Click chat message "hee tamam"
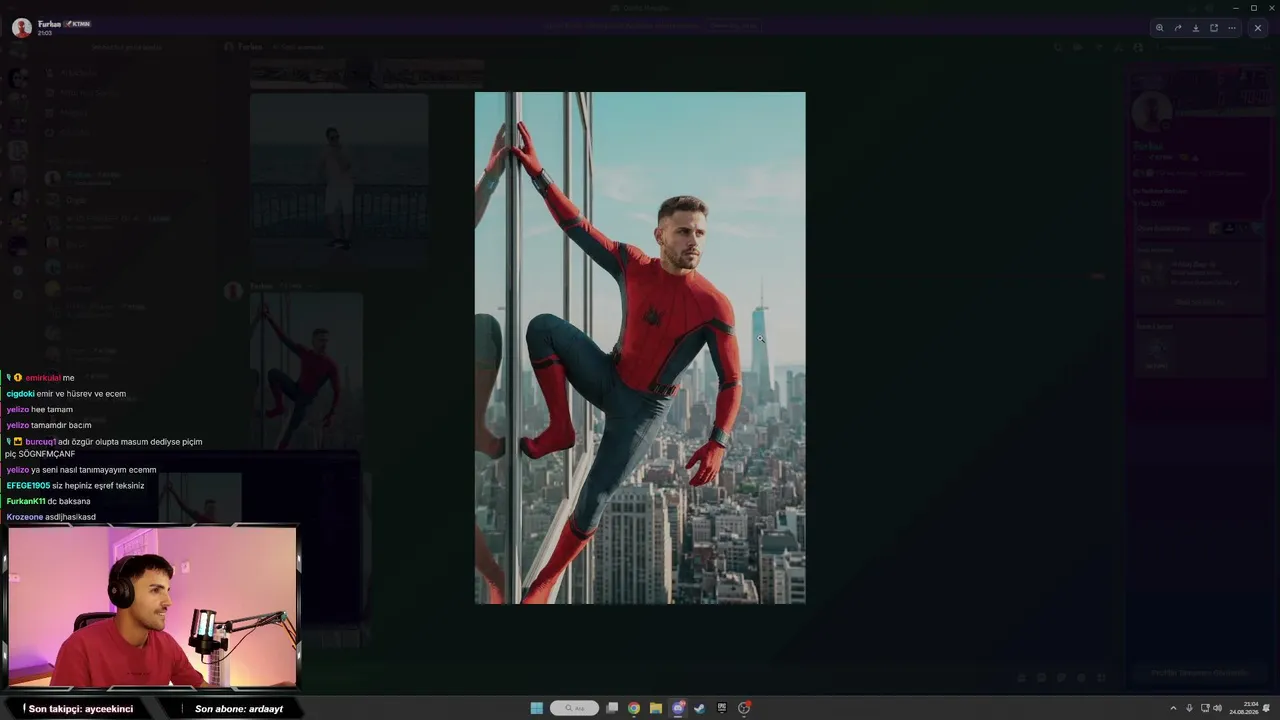The height and width of the screenshot is (720, 1280). click(52, 410)
